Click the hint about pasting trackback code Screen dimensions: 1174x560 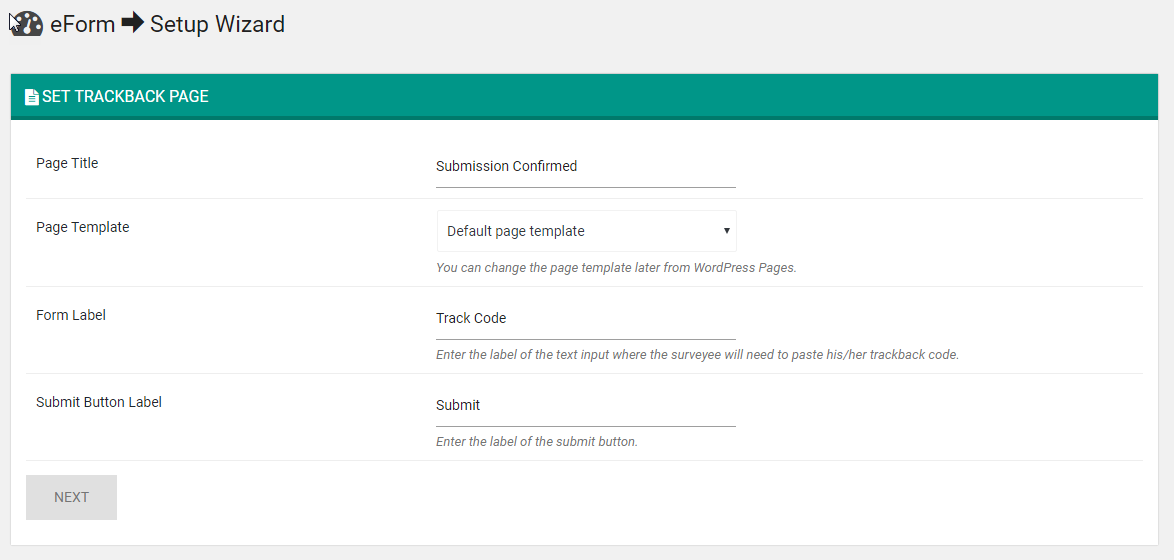697,355
